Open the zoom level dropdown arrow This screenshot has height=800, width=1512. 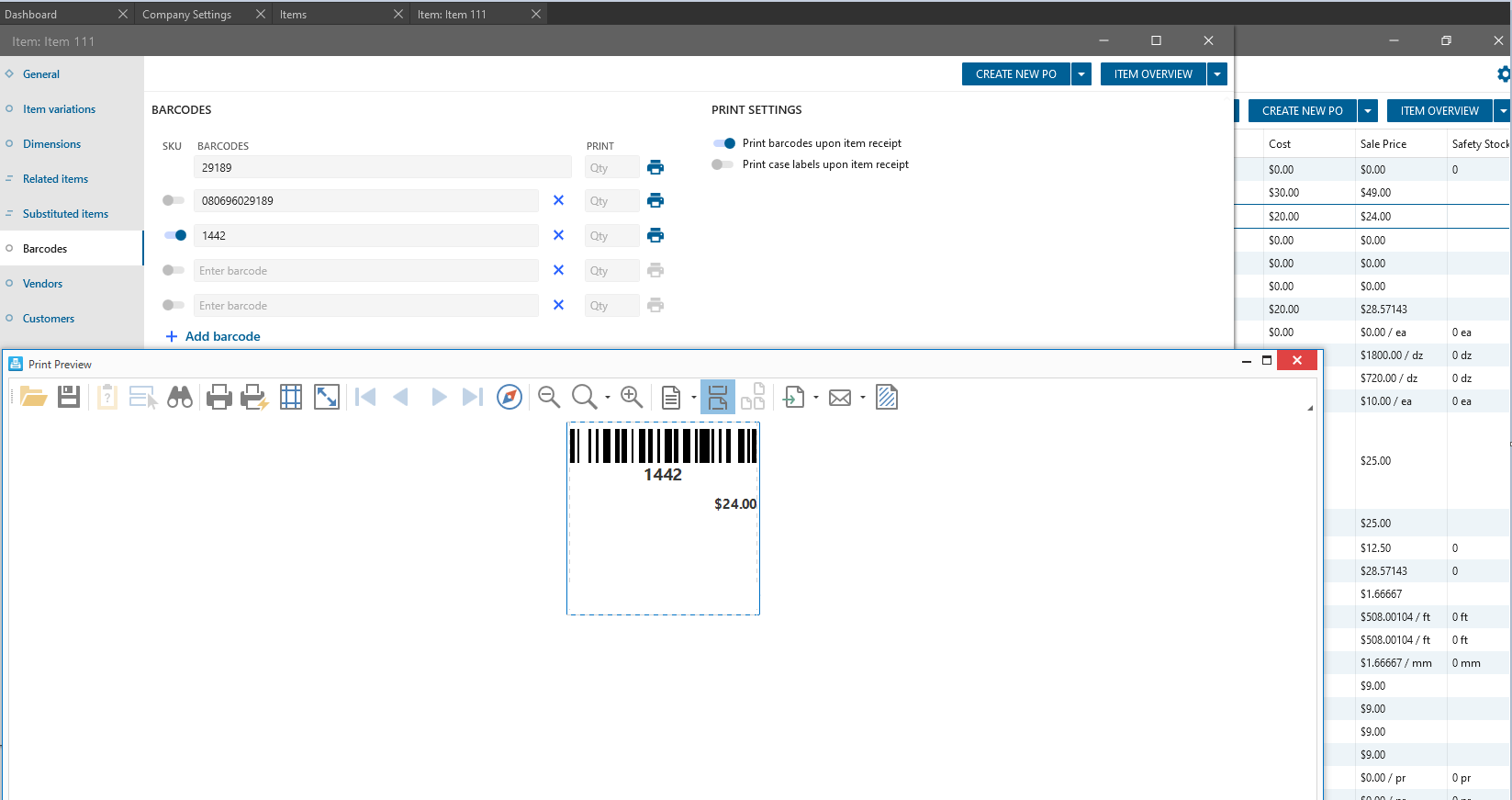pos(608,398)
